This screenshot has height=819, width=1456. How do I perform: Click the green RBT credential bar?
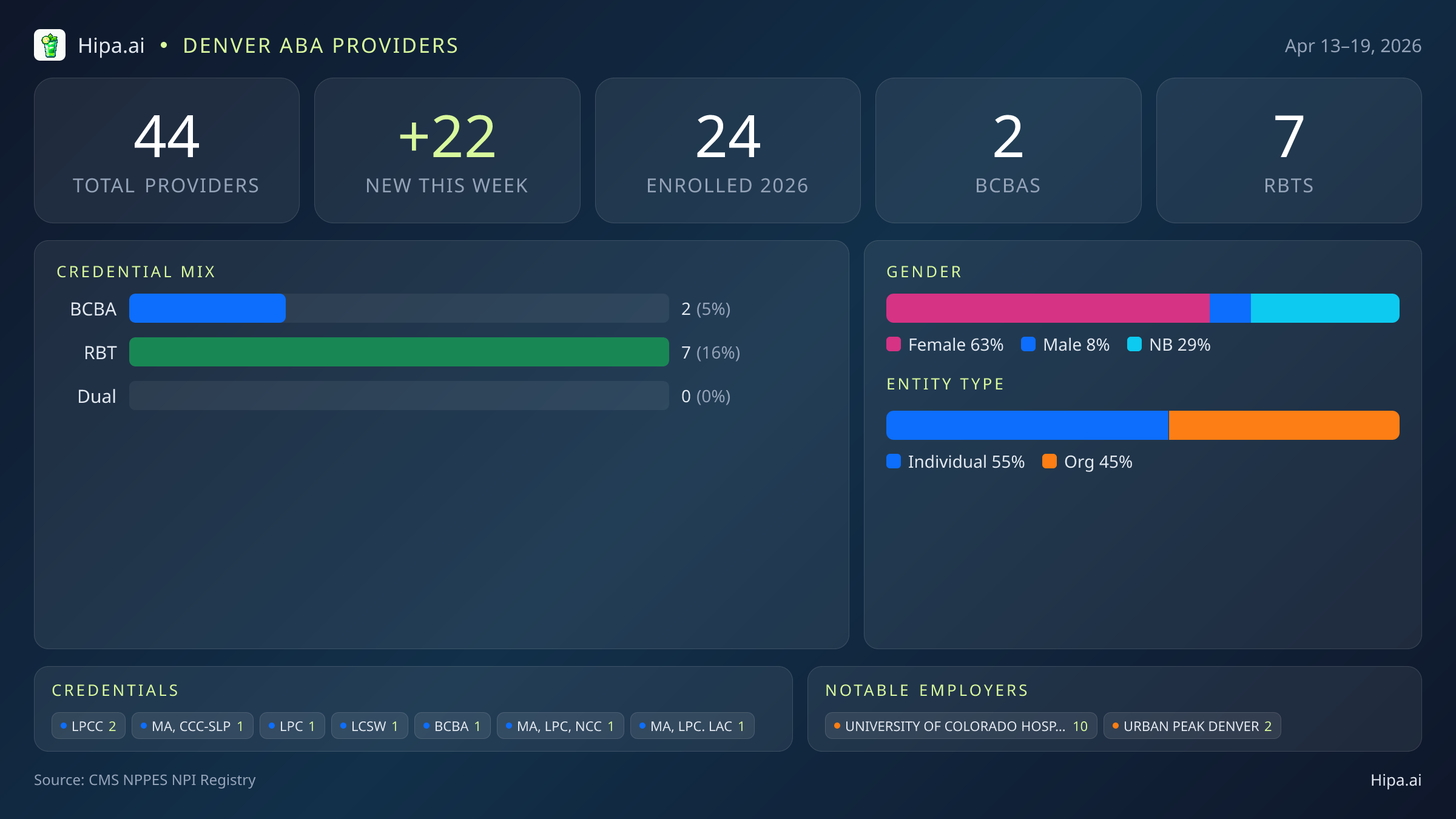tap(399, 352)
